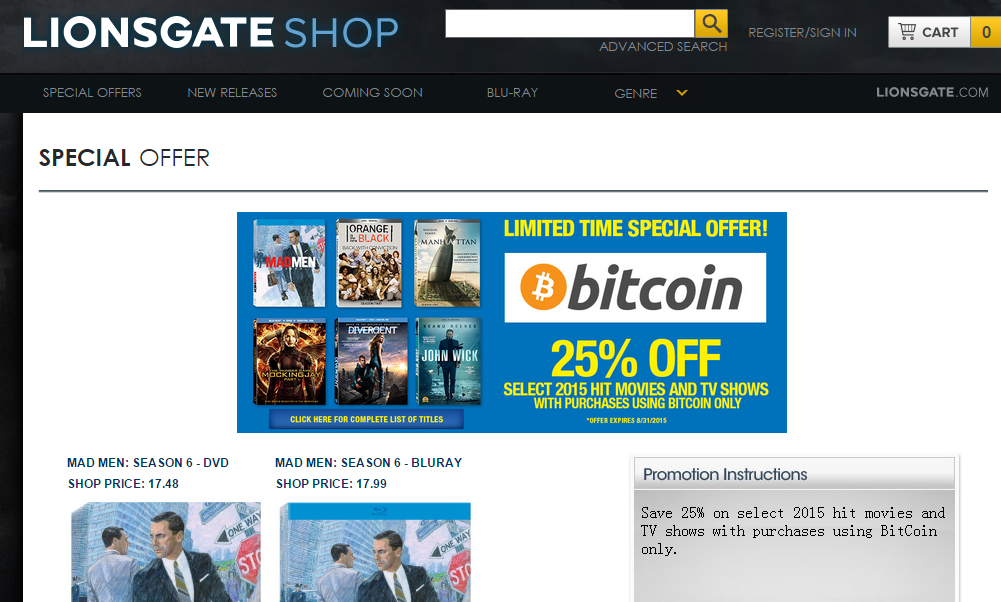Open the Genre menu
1001x602 pixels.
pyautogui.click(x=635, y=93)
